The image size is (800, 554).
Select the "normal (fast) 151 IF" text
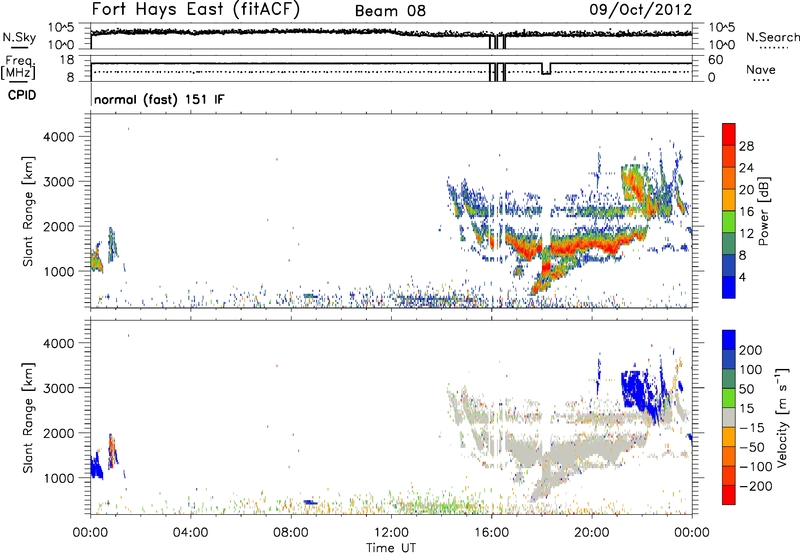click(159, 99)
